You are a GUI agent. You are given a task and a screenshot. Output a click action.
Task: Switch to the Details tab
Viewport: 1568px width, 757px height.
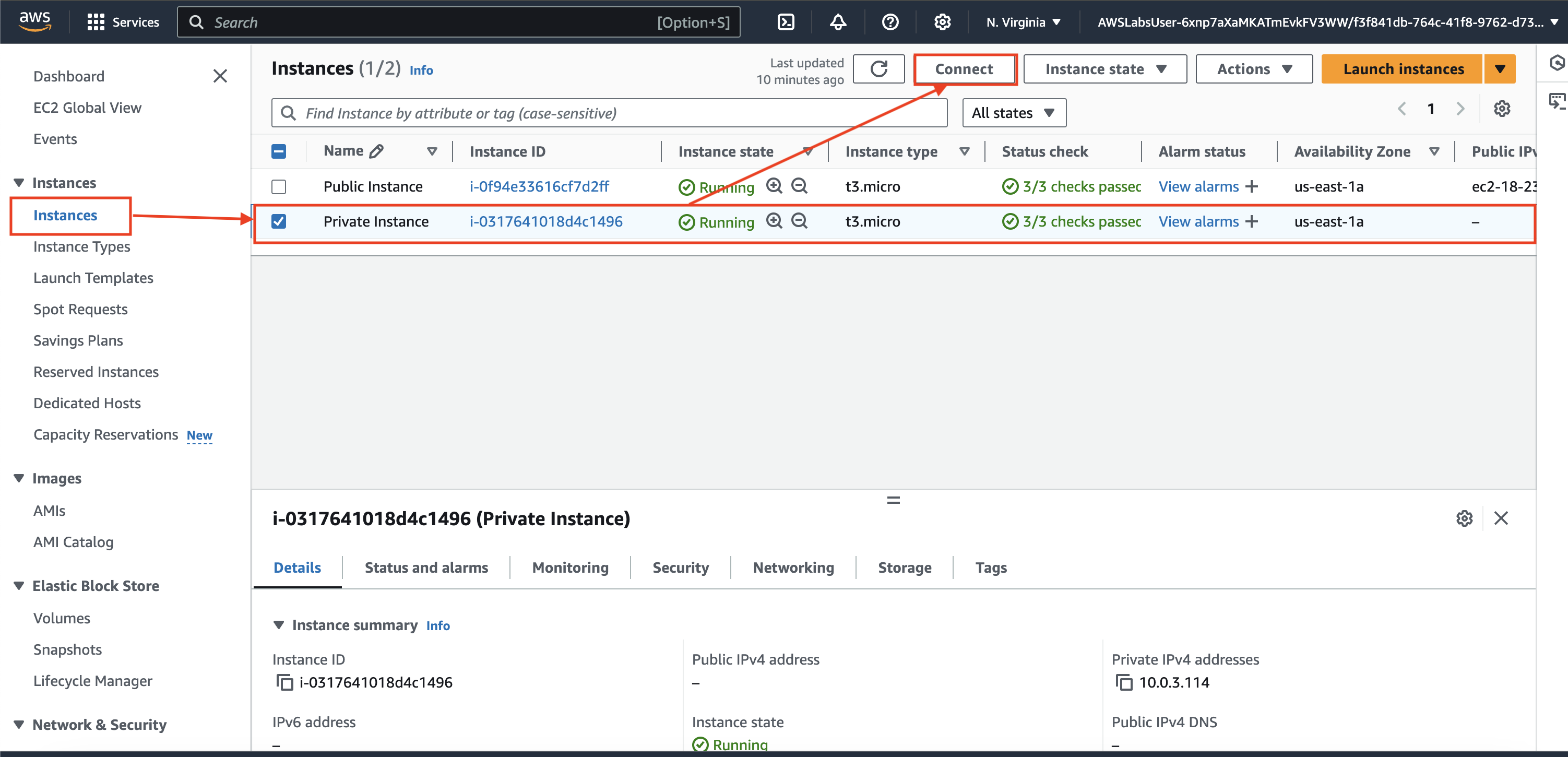[x=297, y=567]
